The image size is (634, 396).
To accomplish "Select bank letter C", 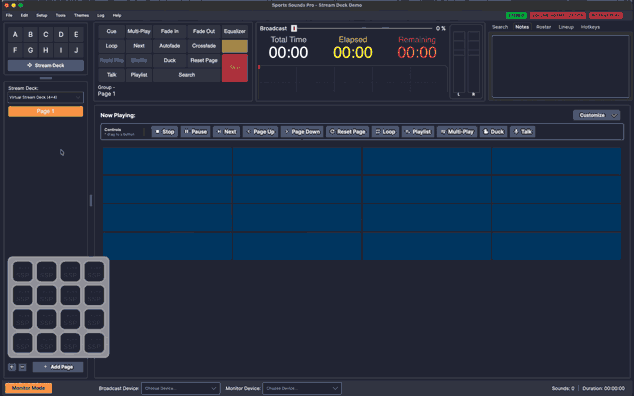I will click(46, 34).
